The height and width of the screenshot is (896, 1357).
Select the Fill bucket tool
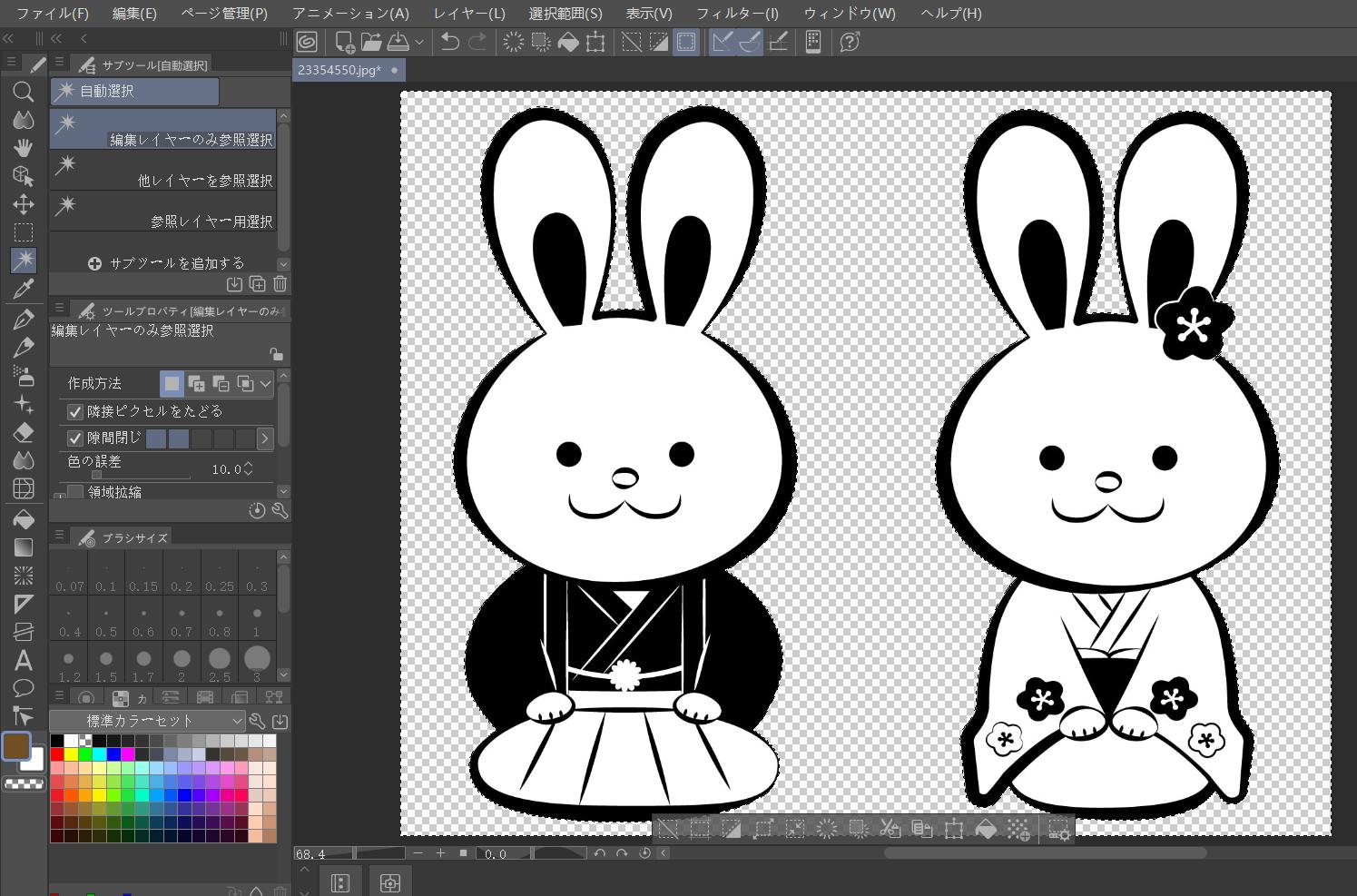24,519
